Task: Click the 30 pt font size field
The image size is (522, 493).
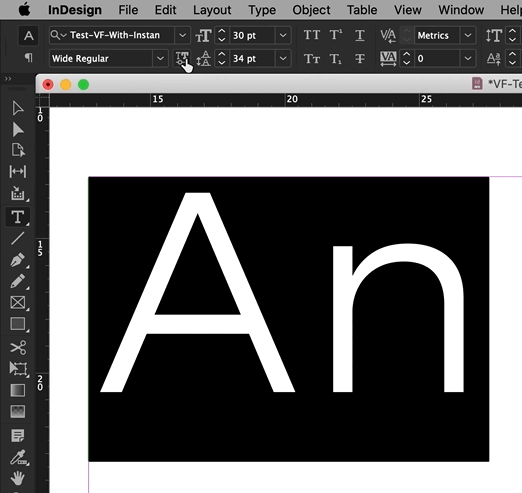Action: pos(253,35)
